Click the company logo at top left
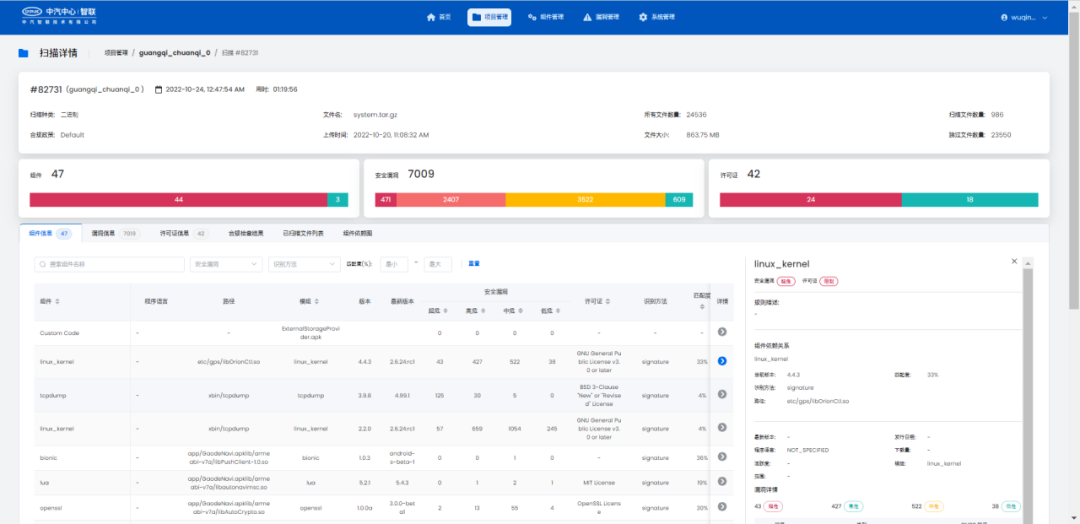Image resolution: width=1080 pixels, height=524 pixels. pos(59,16)
